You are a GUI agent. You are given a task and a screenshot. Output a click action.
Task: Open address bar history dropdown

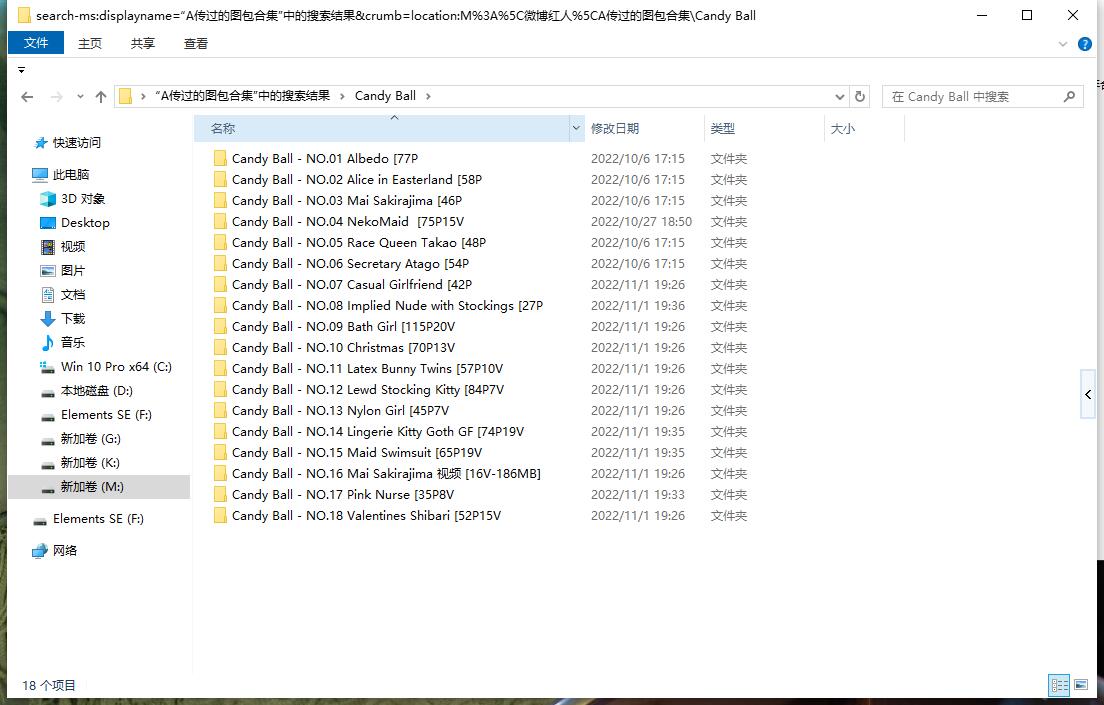(x=839, y=96)
